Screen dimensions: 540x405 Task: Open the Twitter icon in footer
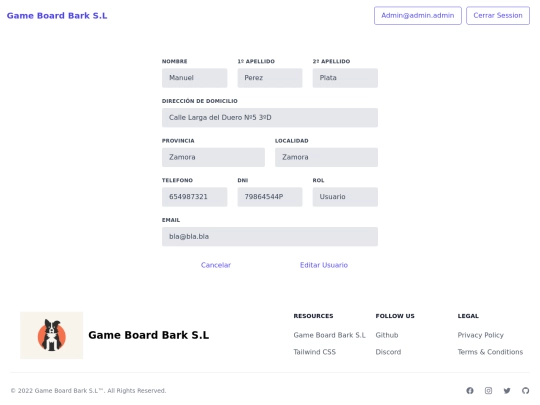507,391
